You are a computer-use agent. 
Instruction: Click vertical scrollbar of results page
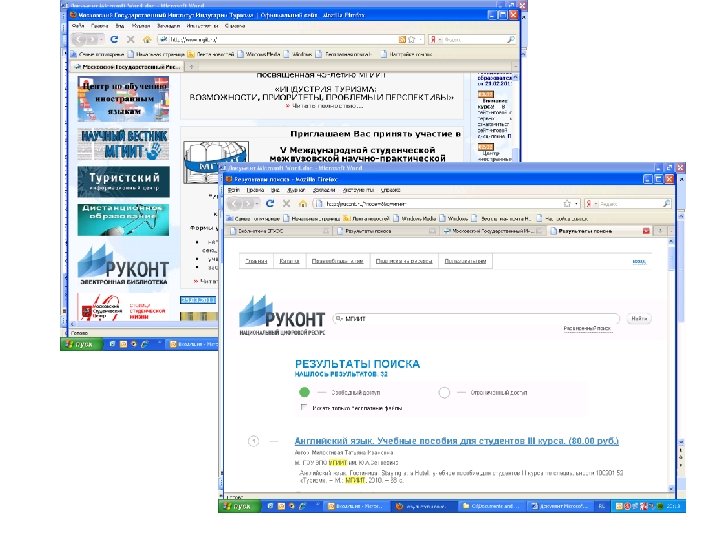(x=671, y=365)
